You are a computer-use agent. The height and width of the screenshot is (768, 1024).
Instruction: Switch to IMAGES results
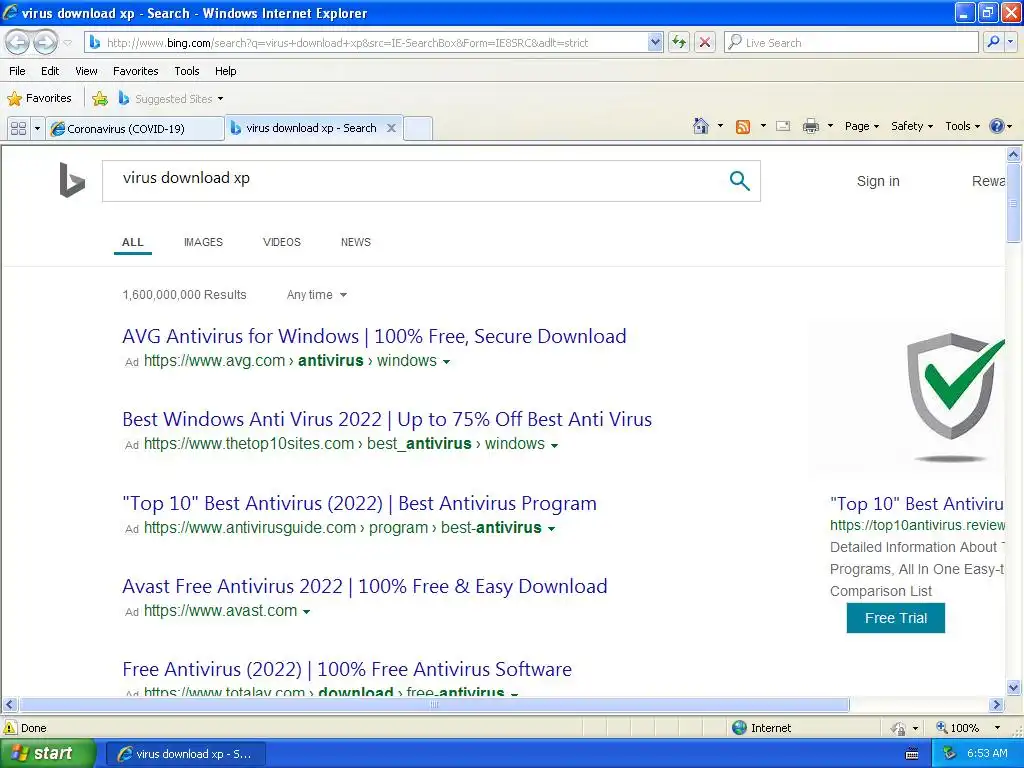[203, 242]
